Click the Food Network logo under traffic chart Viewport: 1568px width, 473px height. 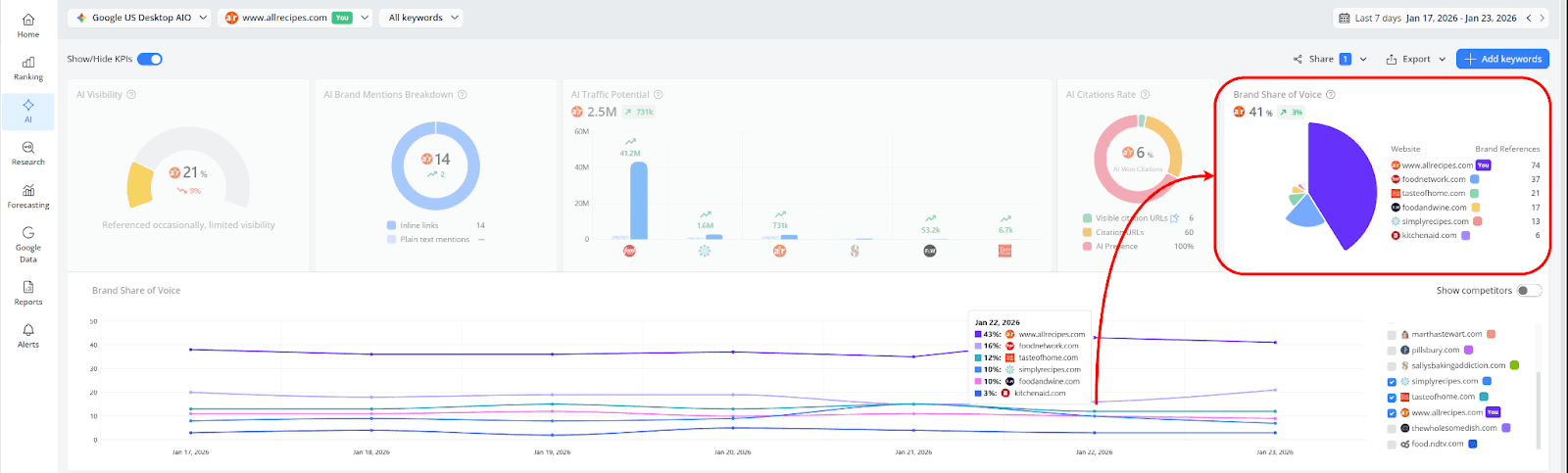coord(629,251)
